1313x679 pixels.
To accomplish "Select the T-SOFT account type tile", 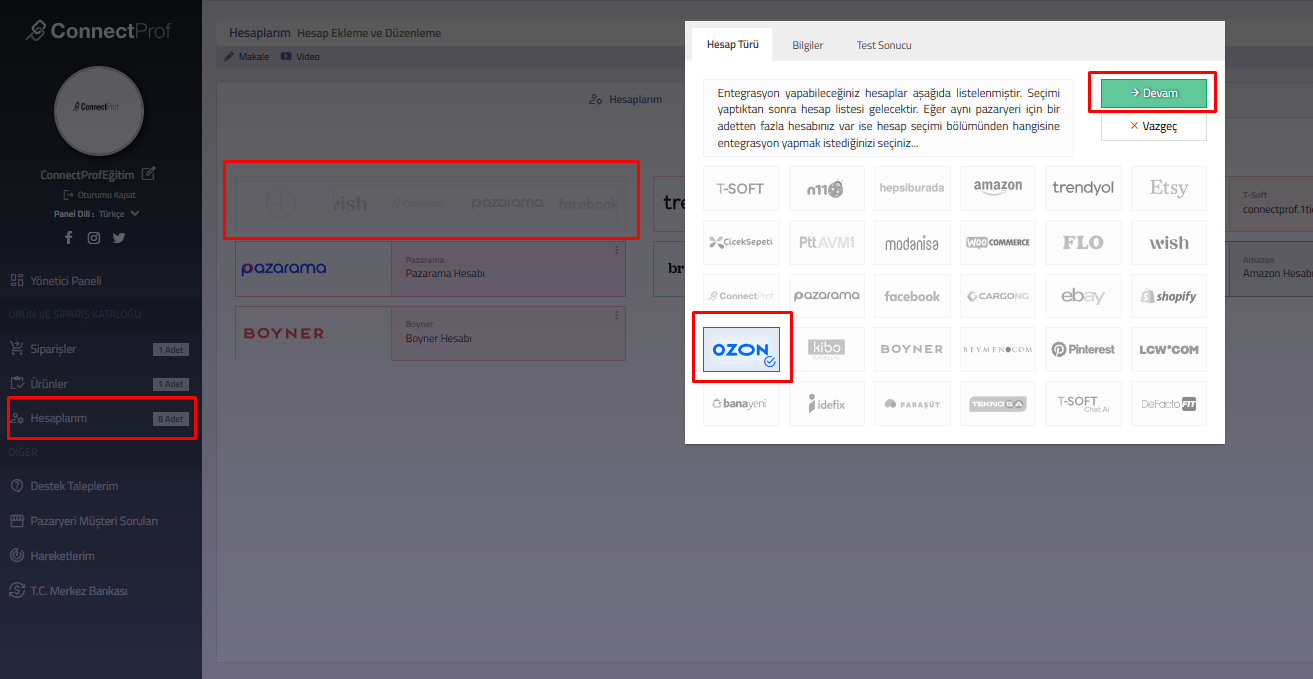I will click(741, 188).
